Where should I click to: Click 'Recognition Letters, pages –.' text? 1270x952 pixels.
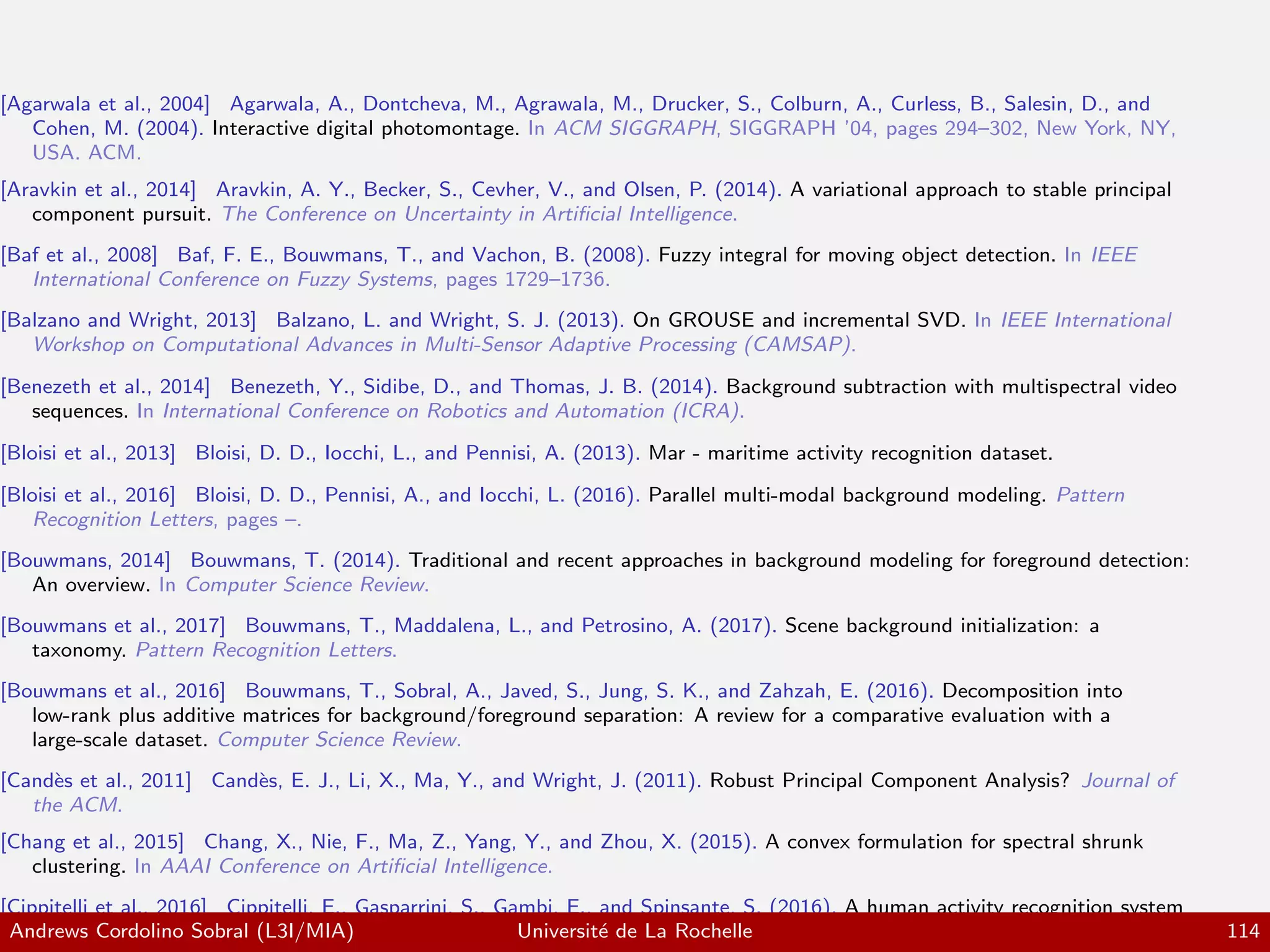[167, 519]
